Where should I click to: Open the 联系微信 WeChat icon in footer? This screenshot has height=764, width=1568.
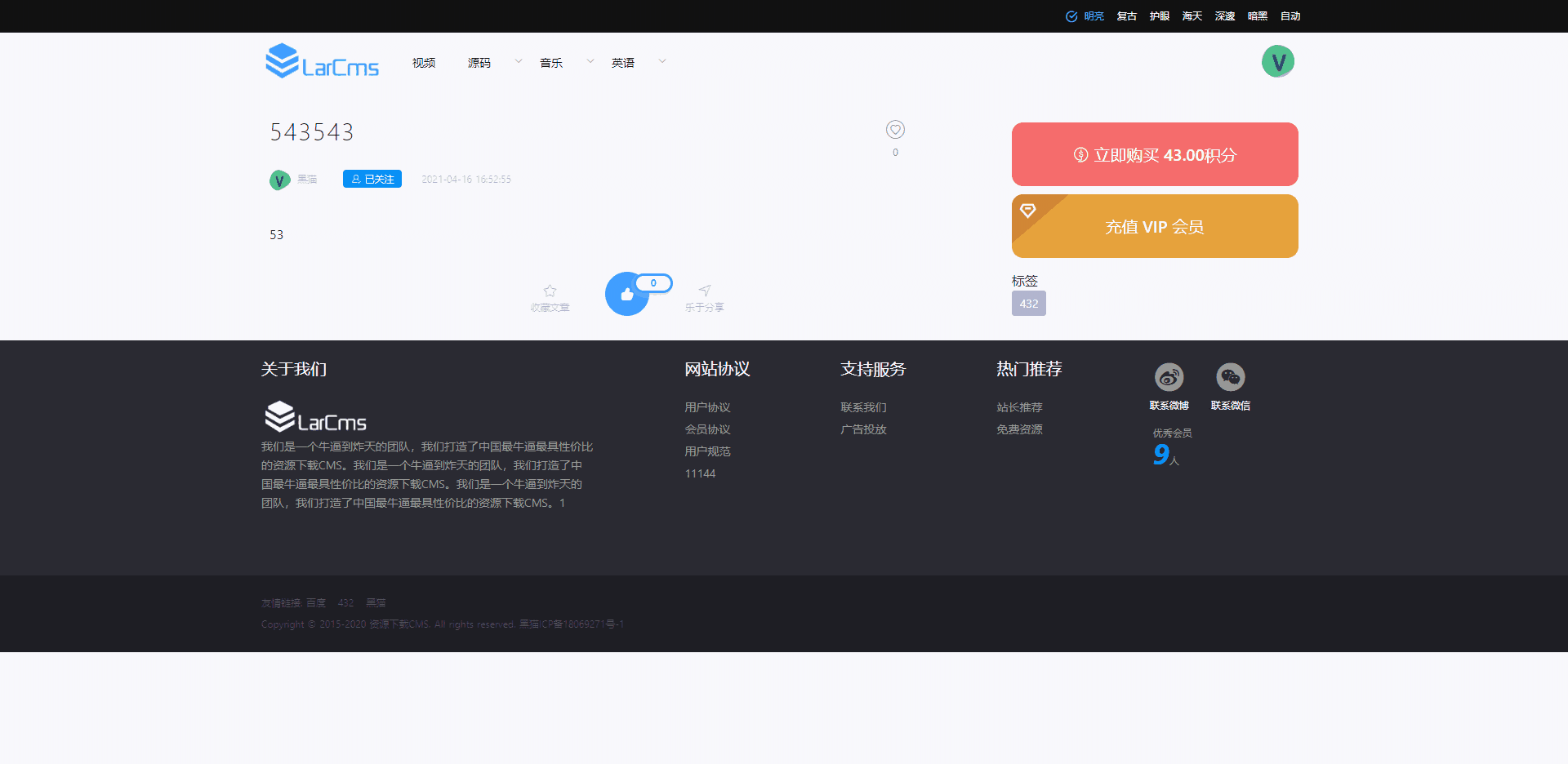[x=1231, y=377]
